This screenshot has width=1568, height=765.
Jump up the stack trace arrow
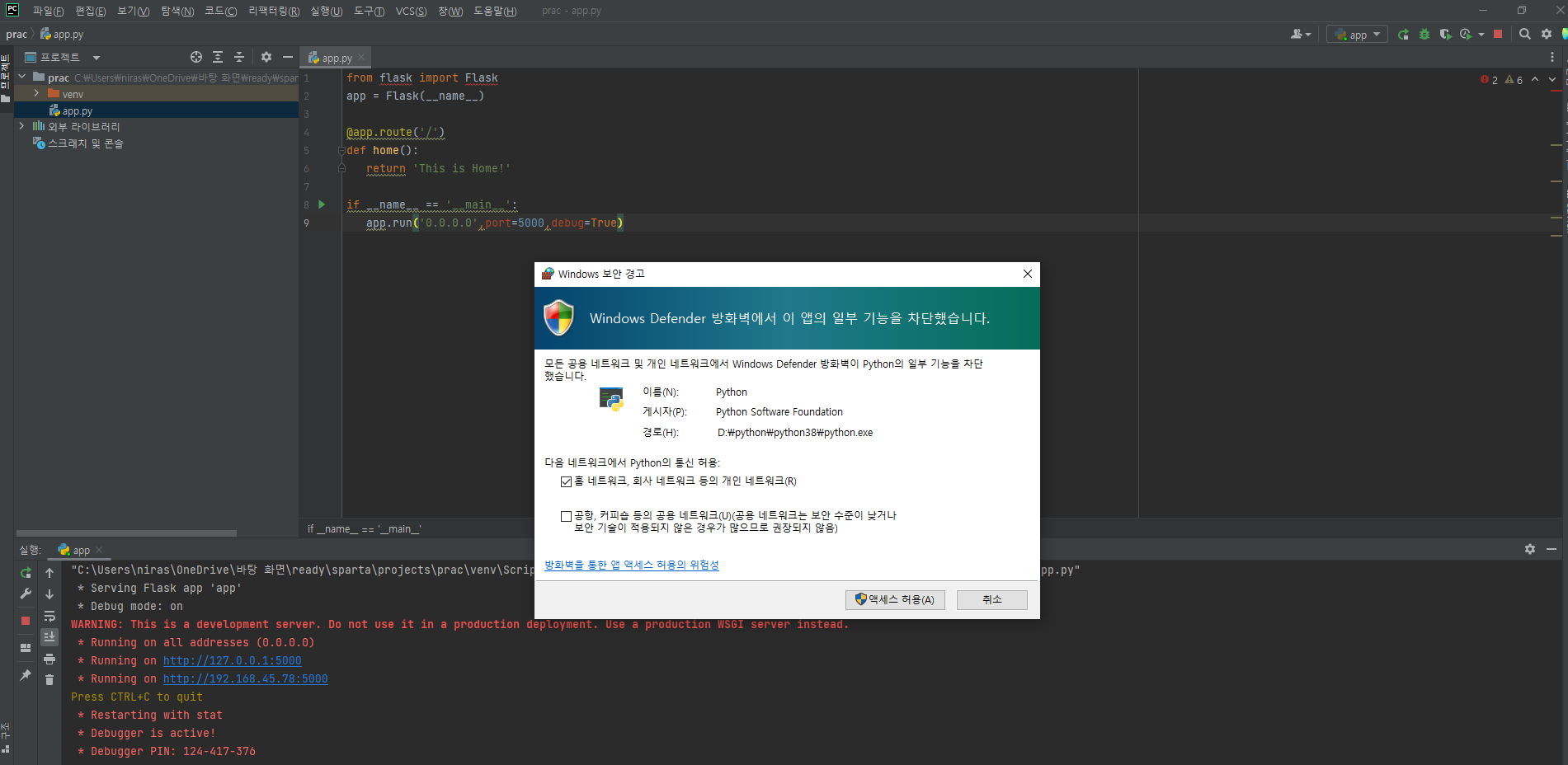click(49, 573)
